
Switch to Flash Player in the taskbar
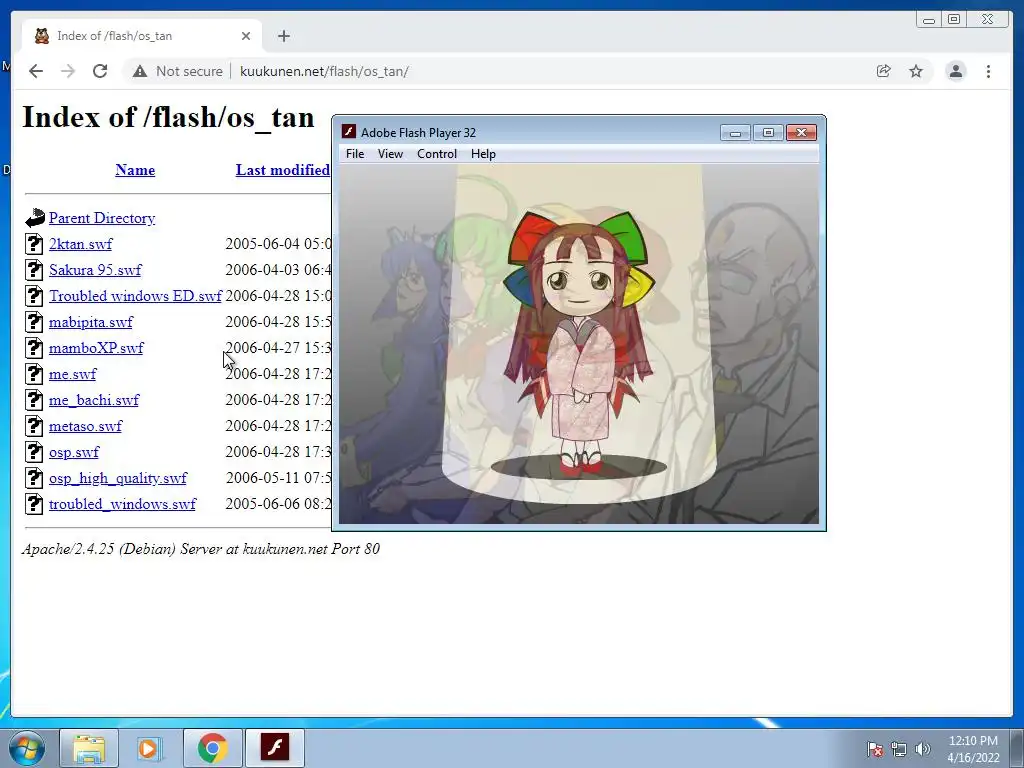pyautogui.click(x=275, y=748)
